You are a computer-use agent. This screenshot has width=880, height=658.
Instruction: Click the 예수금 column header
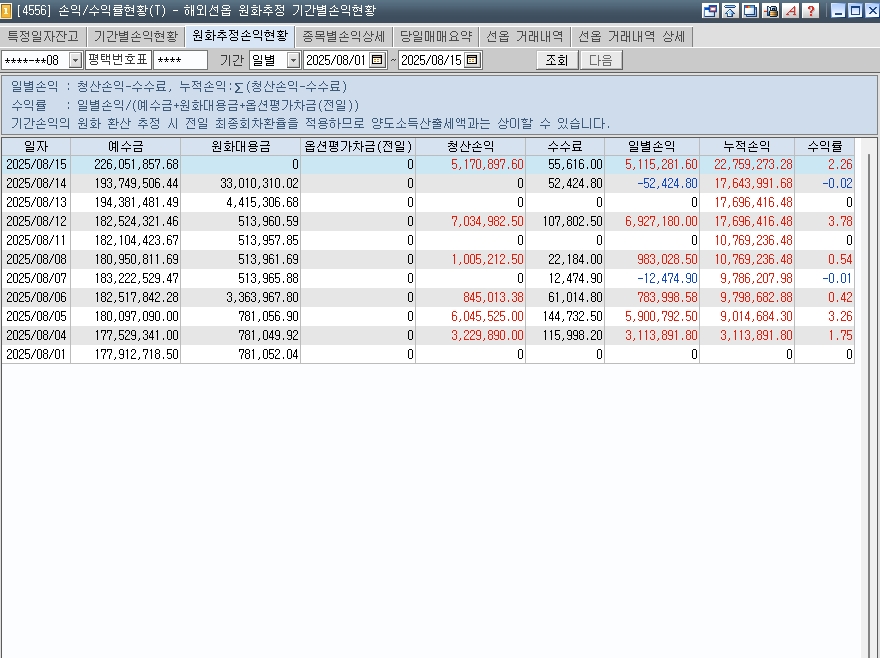(x=126, y=147)
